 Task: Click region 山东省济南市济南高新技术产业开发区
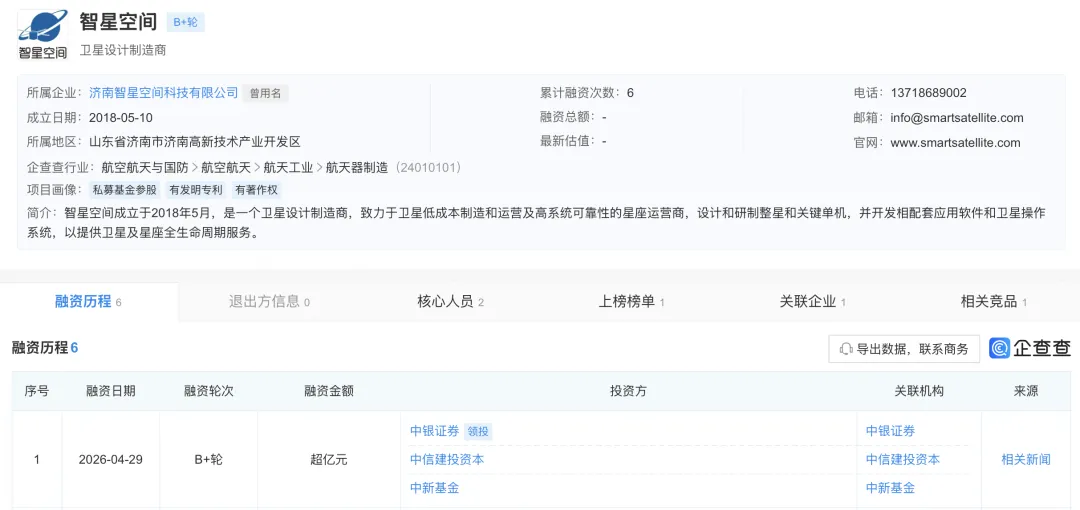[196, 142]
